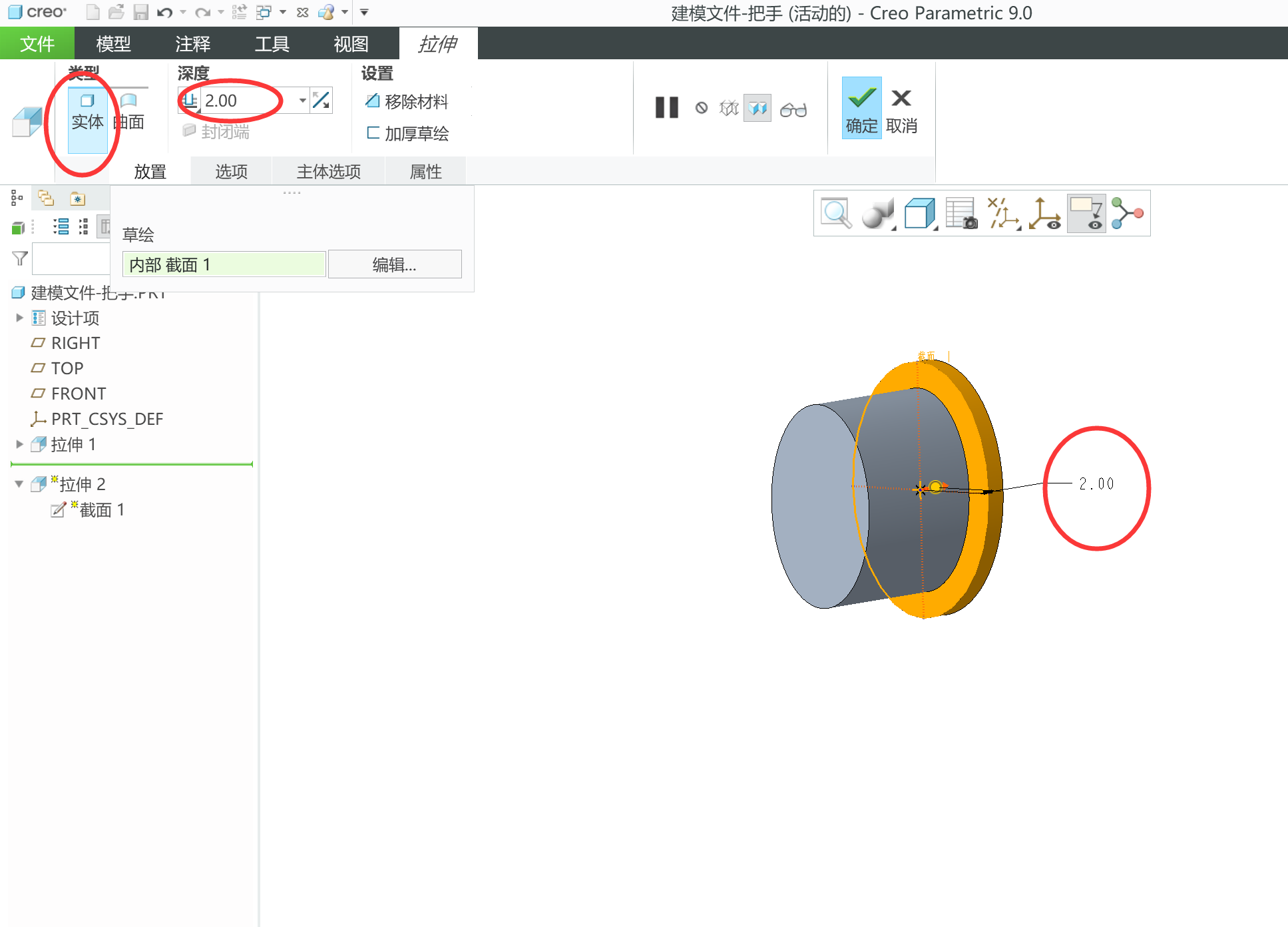The image size is (1288, 927).
Task: Switch to the 模型 ribbon tab
Action: point(113,43)
